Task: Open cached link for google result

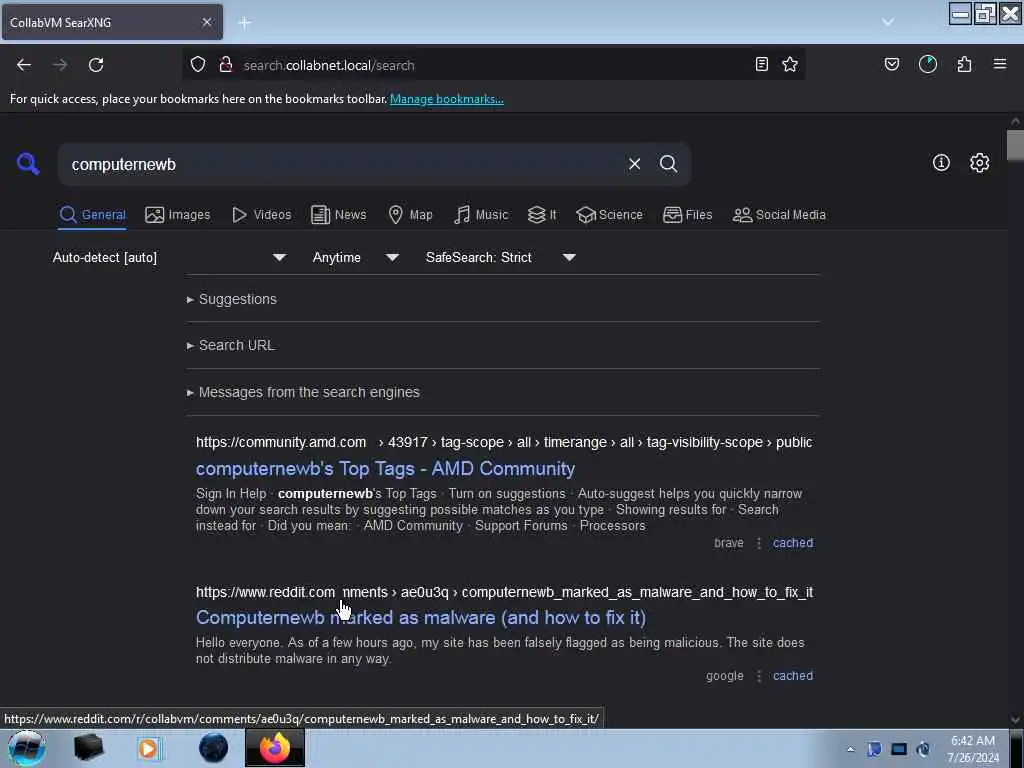Action: (x=793, y=676)
